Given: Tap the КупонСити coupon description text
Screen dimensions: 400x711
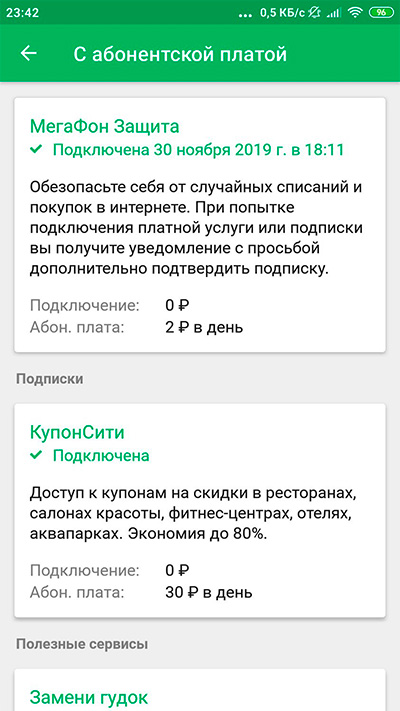Looking at the screenshot, I should pyautogui.click(x=191, y=513).
